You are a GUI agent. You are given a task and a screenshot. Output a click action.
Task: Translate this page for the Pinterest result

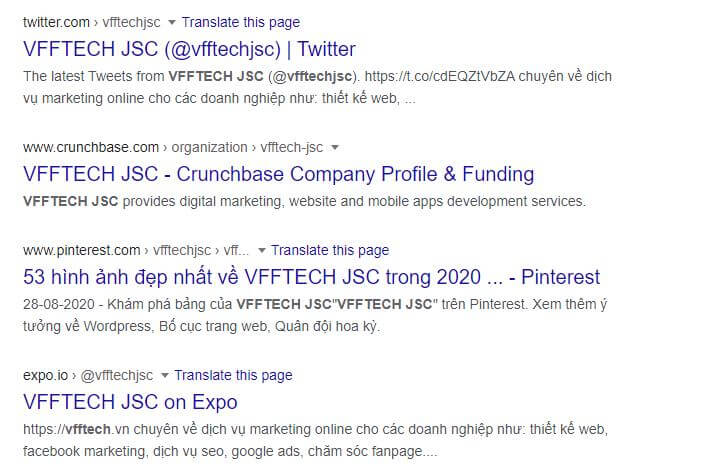tap(330, 251)
